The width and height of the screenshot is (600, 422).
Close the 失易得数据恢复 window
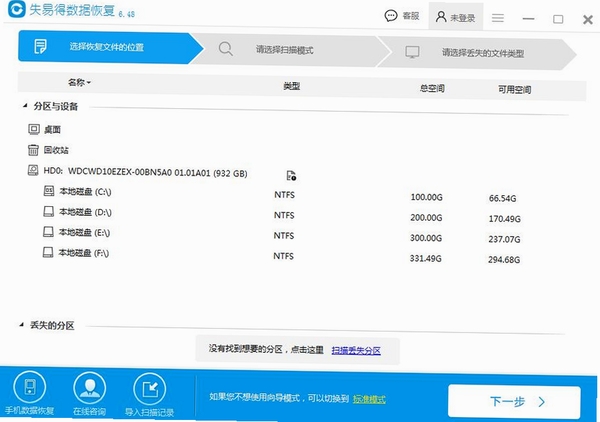pos(588,20)
